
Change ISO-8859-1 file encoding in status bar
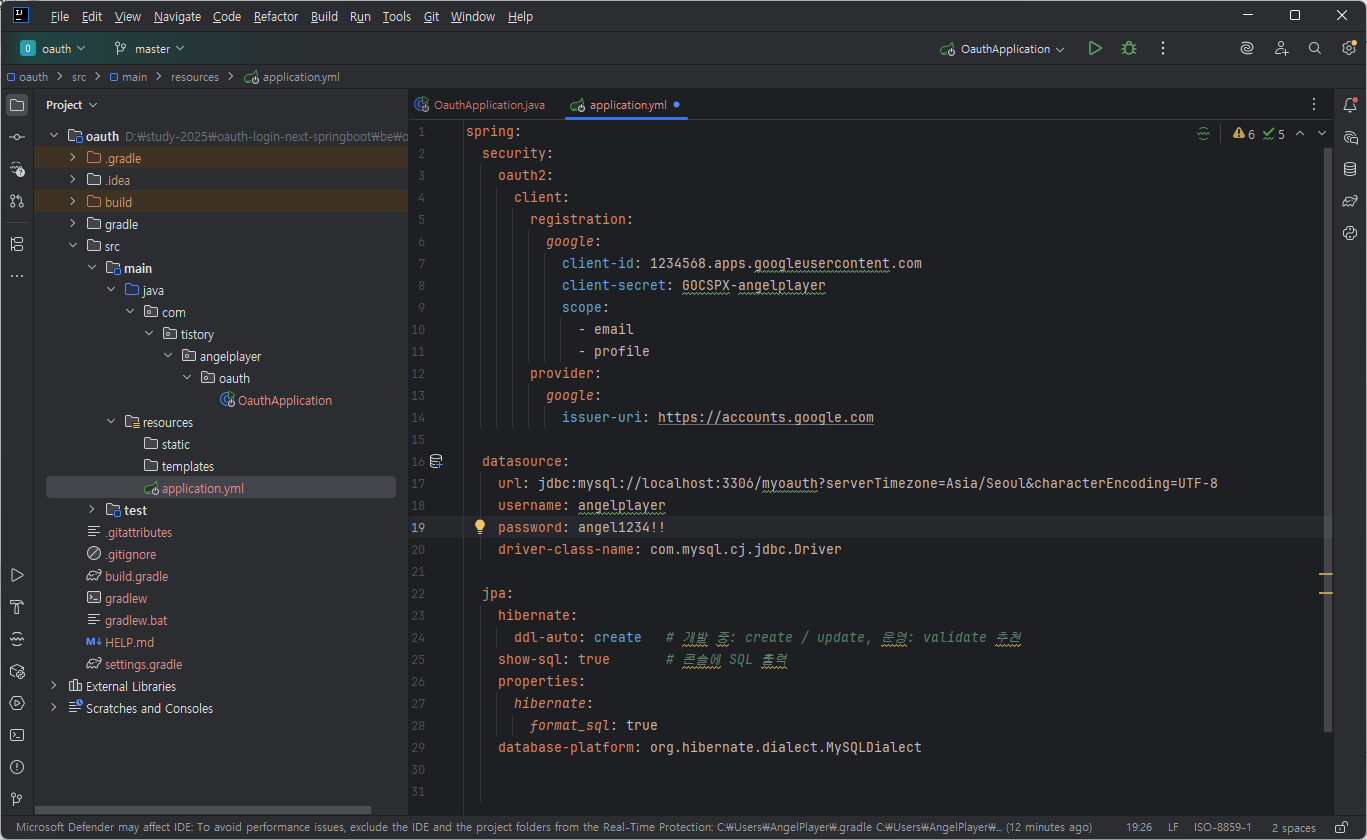[x=1224, y=828]
